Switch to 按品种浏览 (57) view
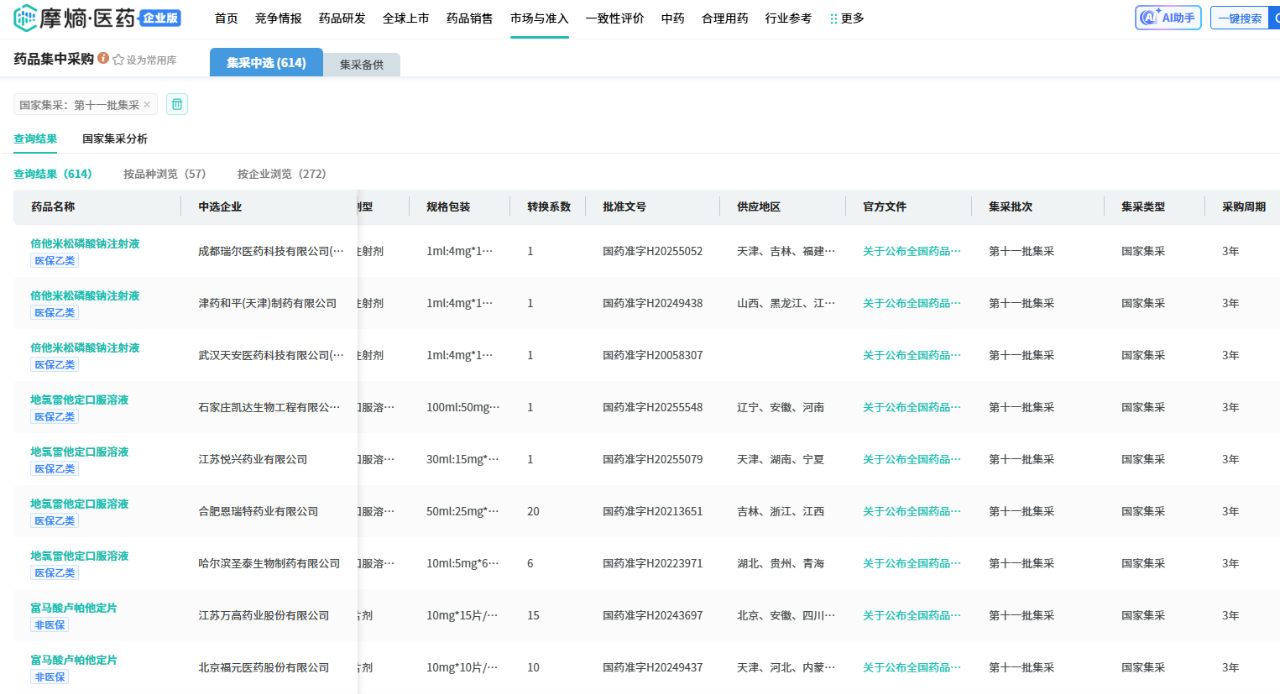This screenshot has height=694, width=1280. click(x=164, y=174)
